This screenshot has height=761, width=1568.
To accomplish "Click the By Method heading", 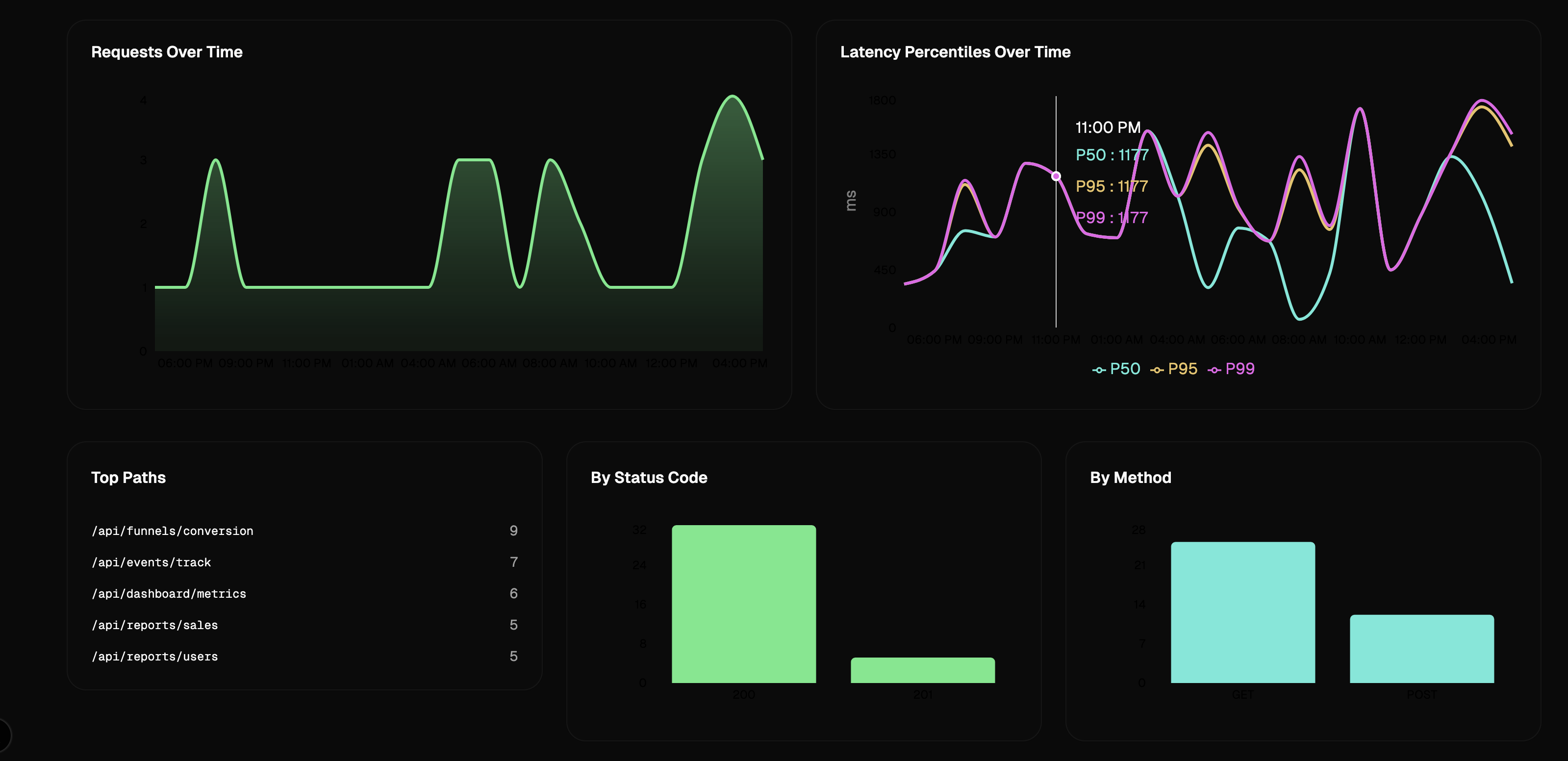I will (1130, 477).
